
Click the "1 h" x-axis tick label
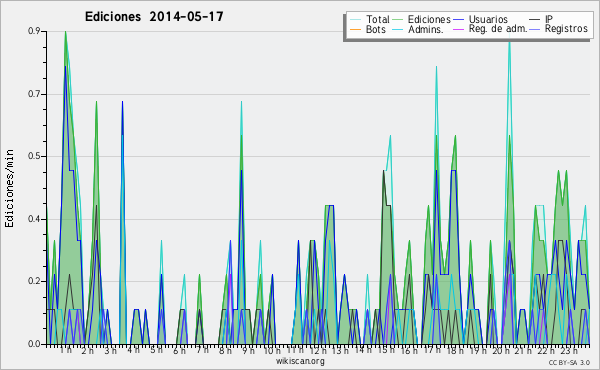tap(65, 350)
